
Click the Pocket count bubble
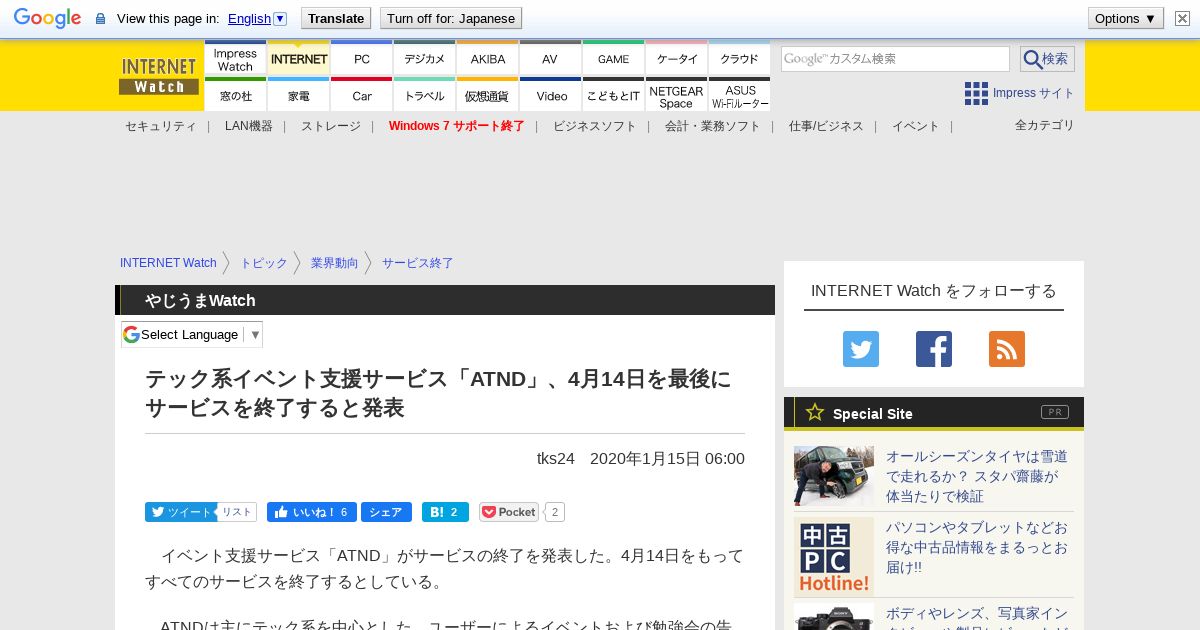[x=555, y=512]
